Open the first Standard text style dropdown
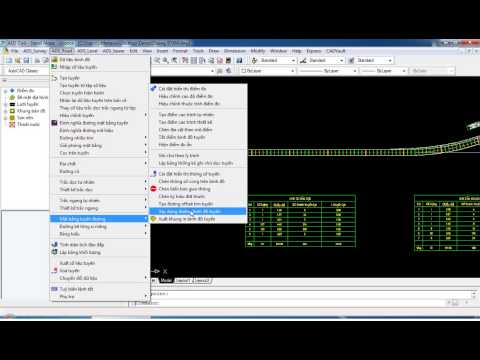This screenshot has height=360, width=480. coord(293,60)
